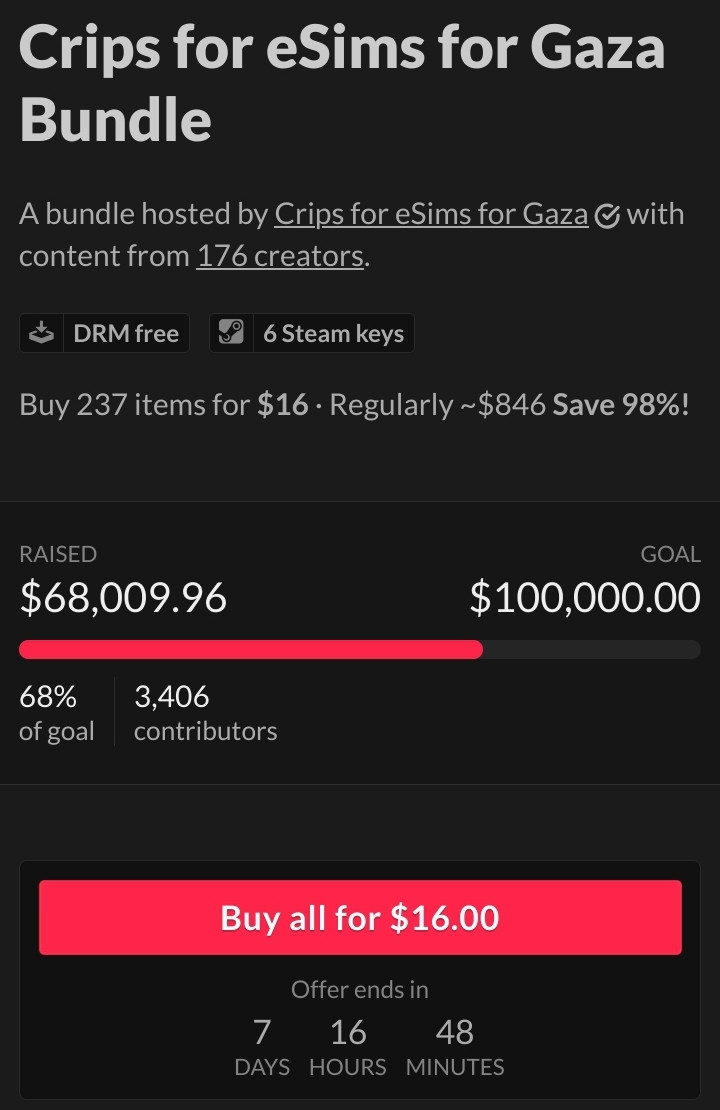Click the $68,009.96 raised amount
The width and height of the screenshot is (720, 1110).
click(123, 597)
